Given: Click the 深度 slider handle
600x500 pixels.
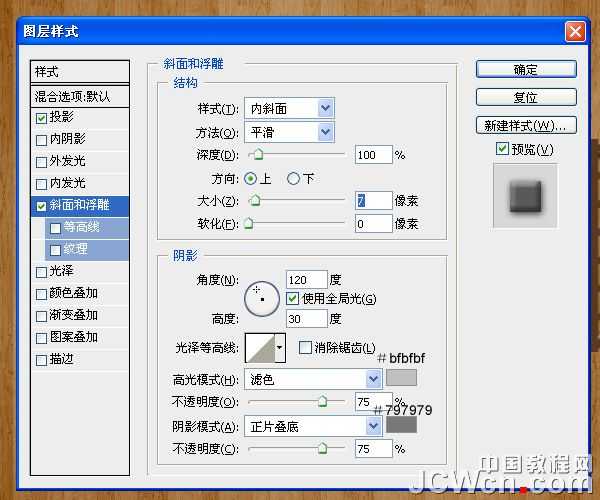Looking at the screenshot, I should 258,155.
